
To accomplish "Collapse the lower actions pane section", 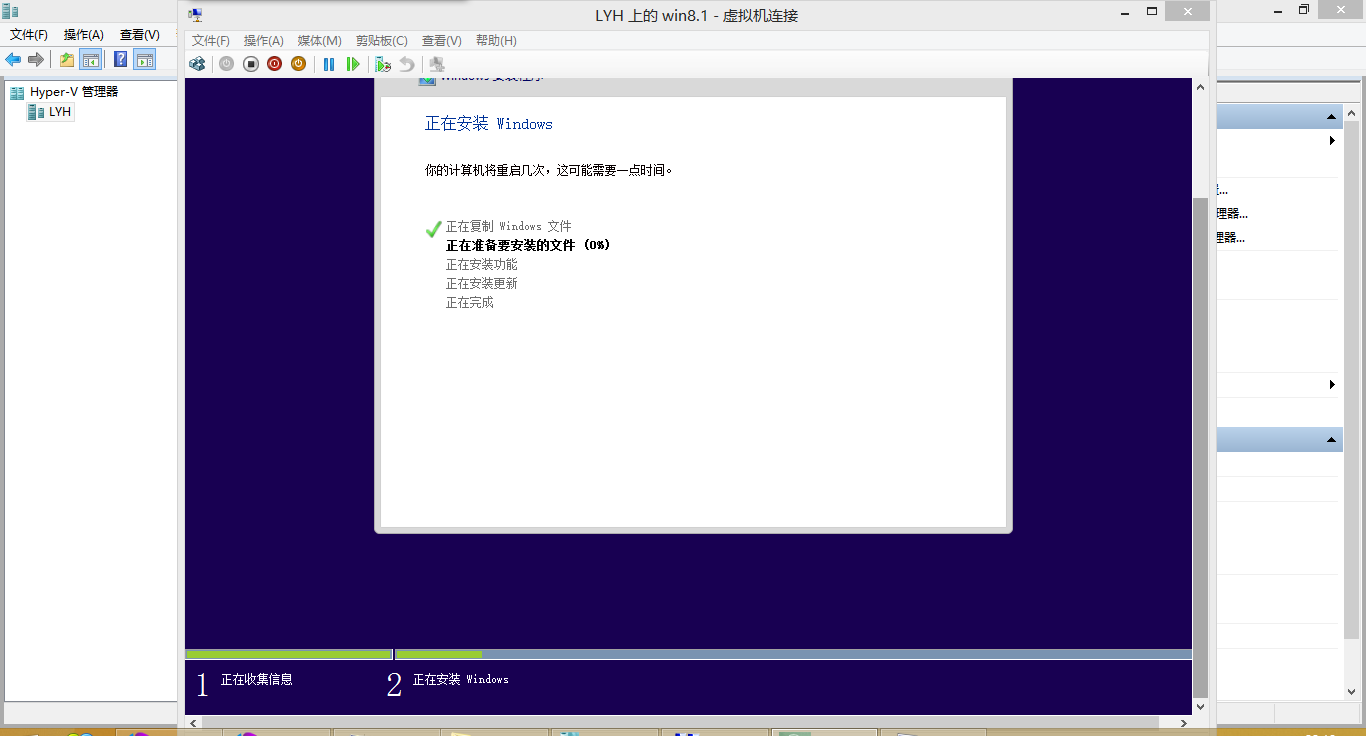I will pyautogui.click(x=1332, y=440).
